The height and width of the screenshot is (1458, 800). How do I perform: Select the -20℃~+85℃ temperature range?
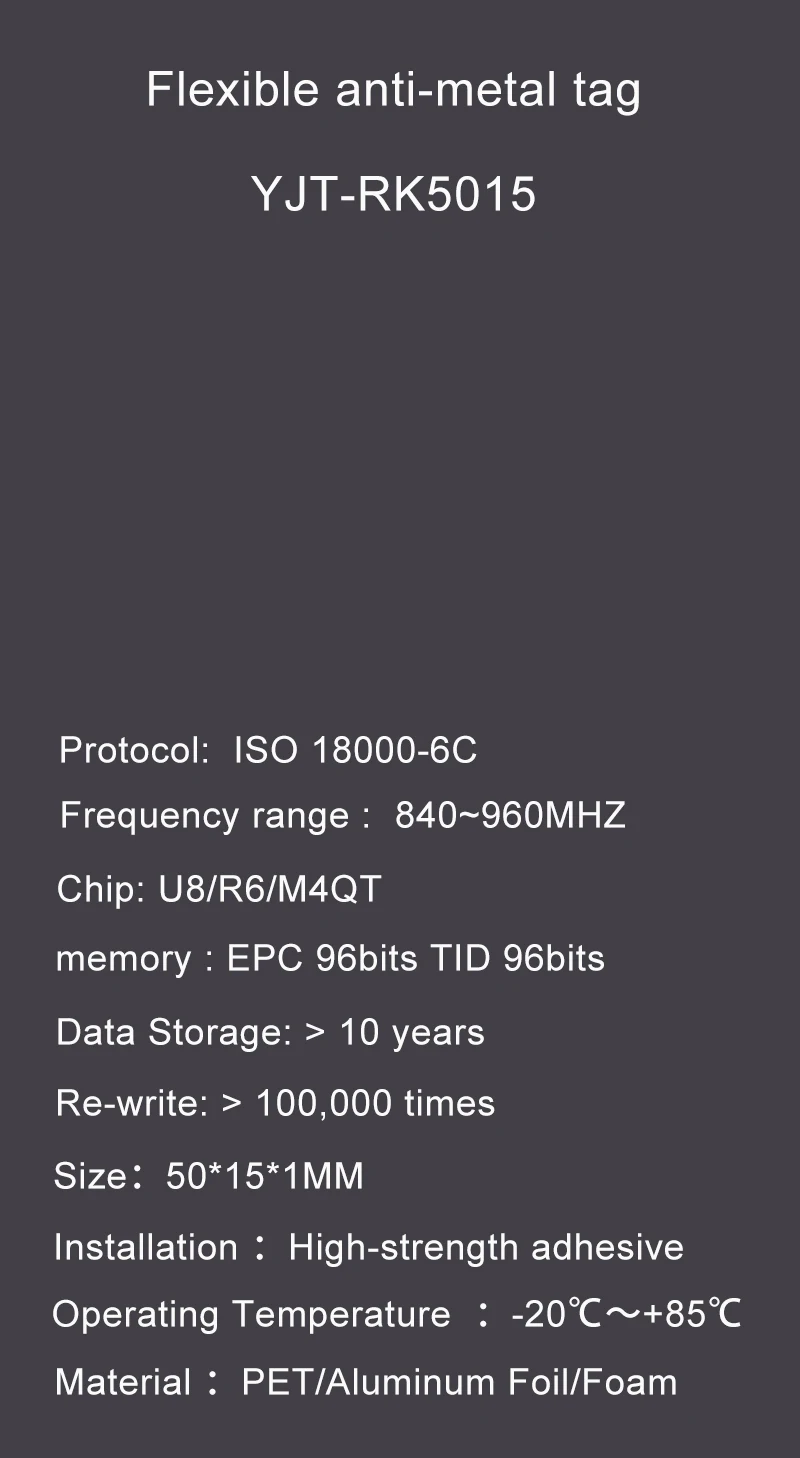click(x=626, y=1314)
